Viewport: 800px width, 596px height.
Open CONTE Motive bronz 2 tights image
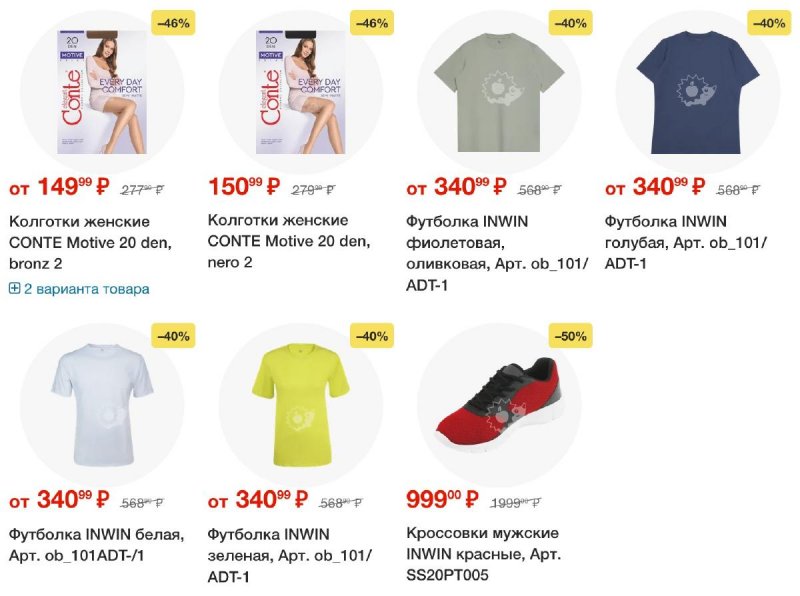[102, 92]
